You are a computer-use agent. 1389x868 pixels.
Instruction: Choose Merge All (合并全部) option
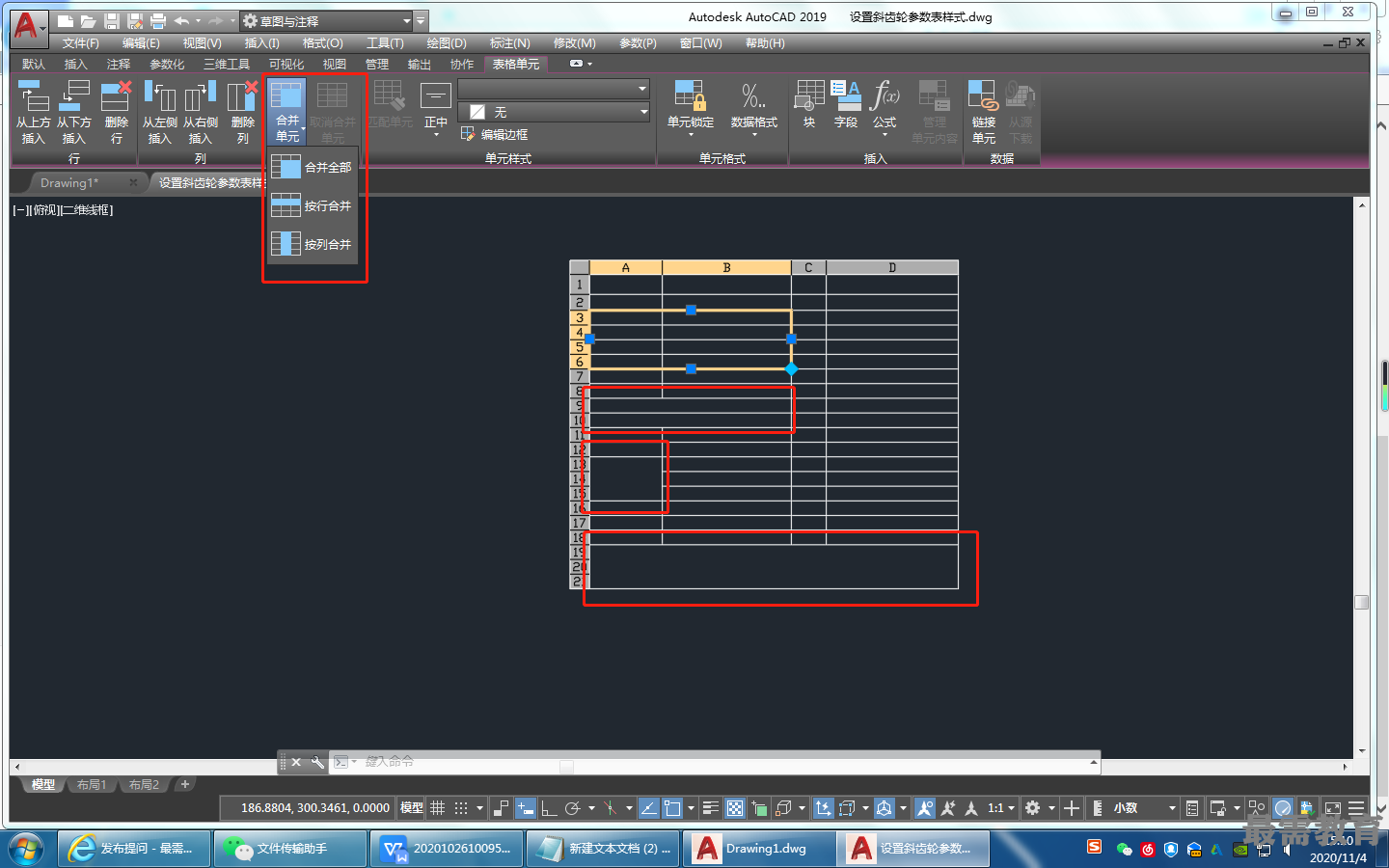[312, 167]
